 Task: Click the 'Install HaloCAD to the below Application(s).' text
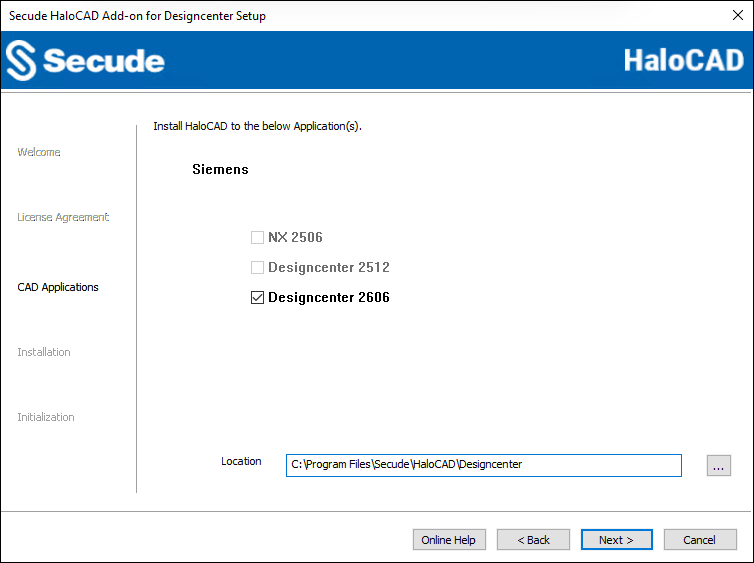257,126
